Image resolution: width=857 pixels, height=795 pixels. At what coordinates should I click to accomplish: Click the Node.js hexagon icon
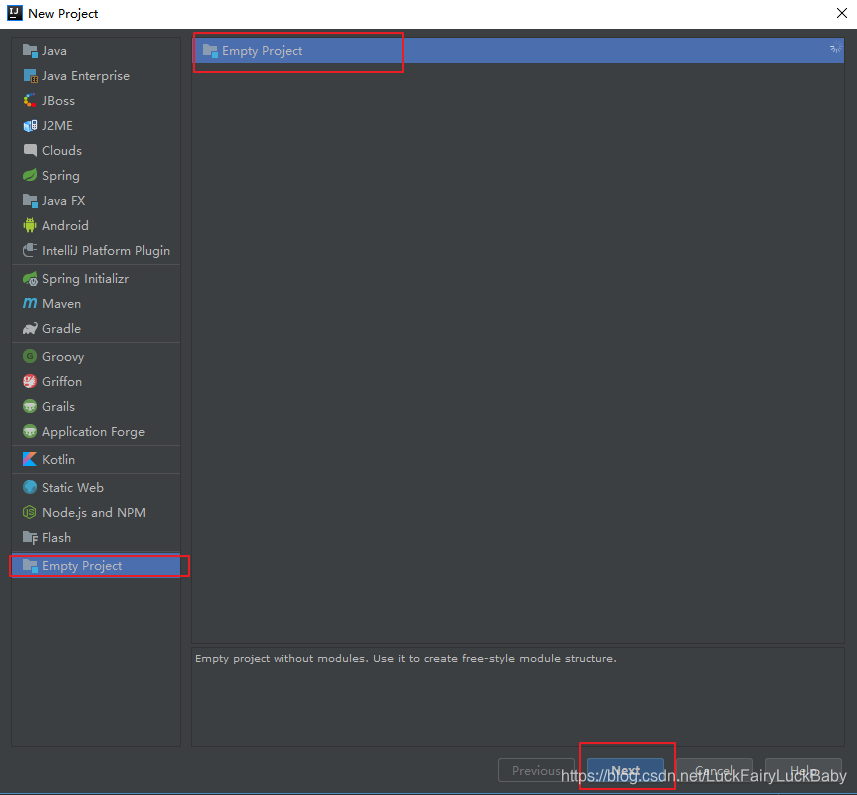30,513
